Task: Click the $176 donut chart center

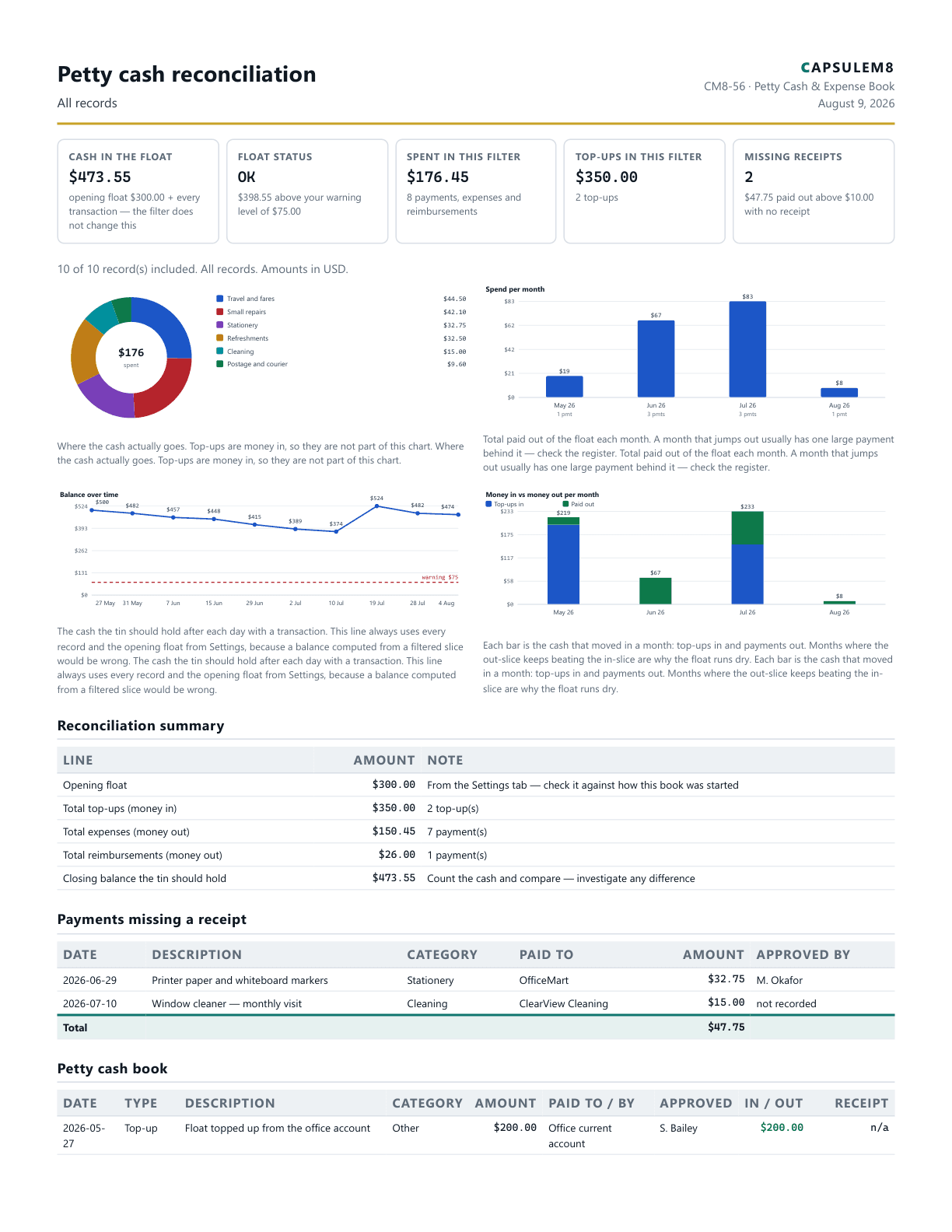Action: (131, 357)
